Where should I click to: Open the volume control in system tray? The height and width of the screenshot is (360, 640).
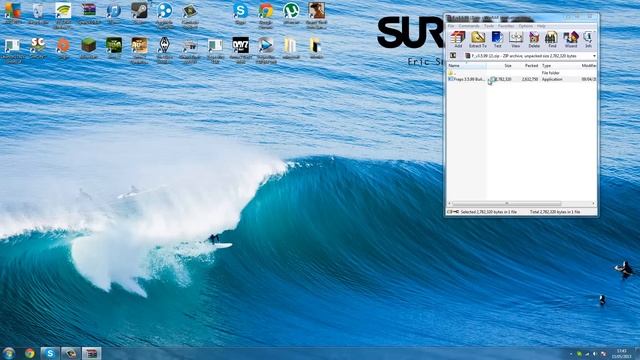595,354
